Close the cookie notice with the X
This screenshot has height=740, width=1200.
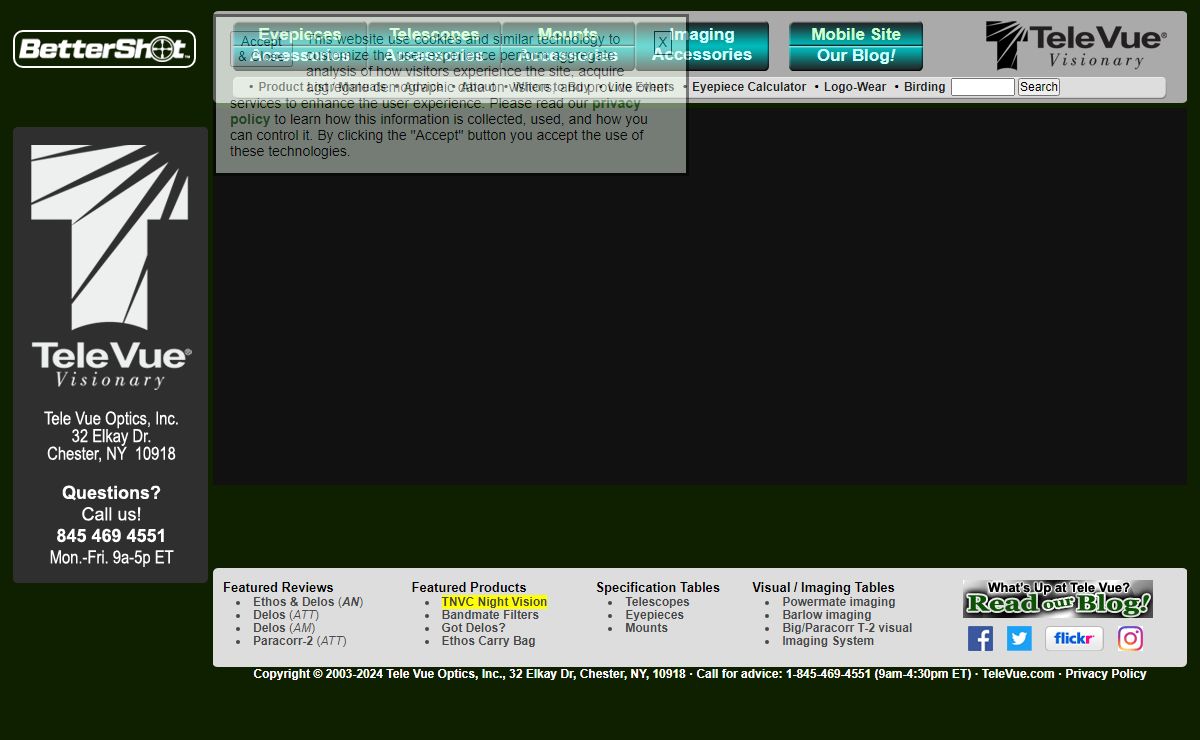[662, 43]
